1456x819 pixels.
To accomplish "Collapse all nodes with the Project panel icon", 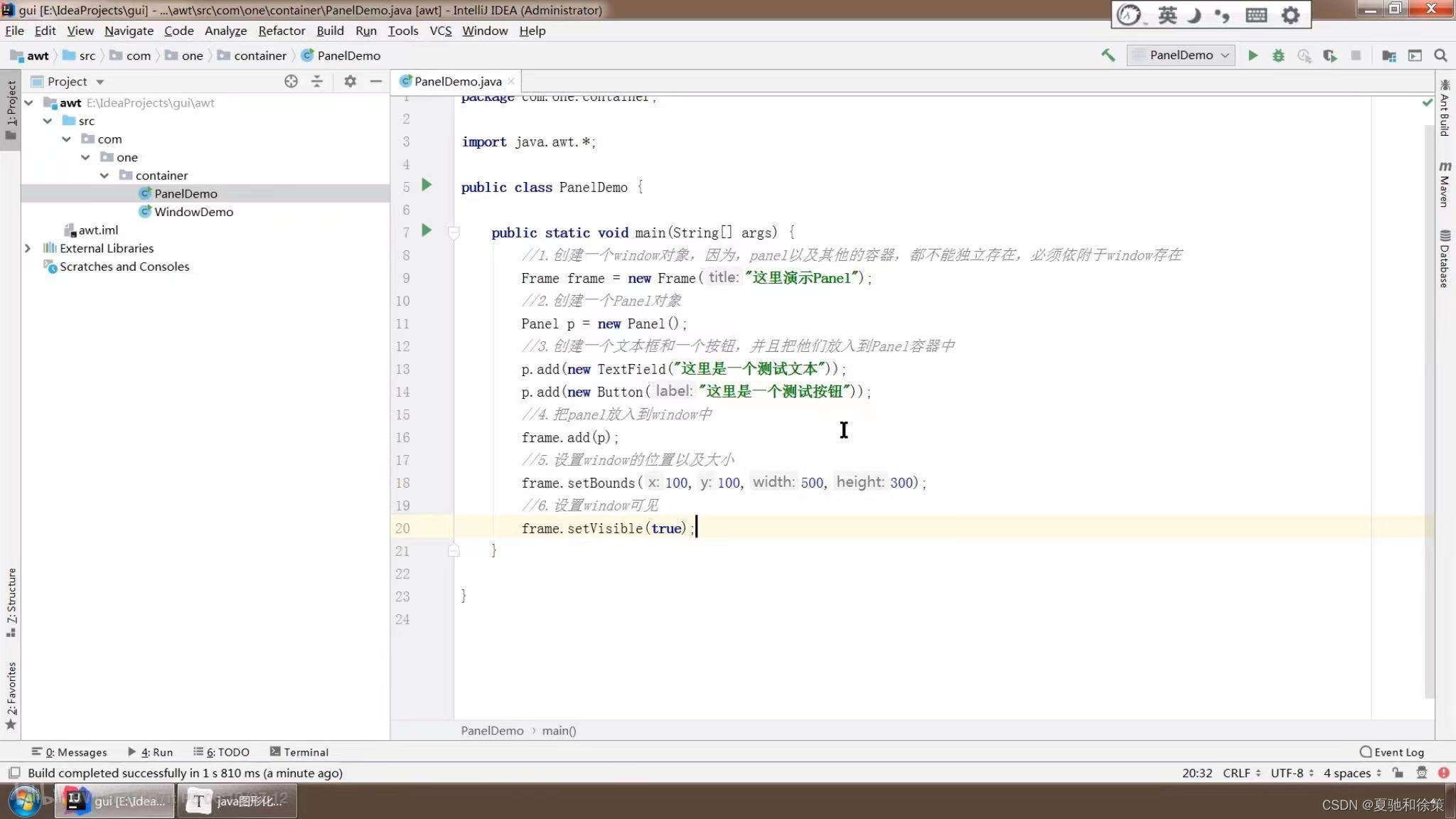I will (x=316, y=81).
